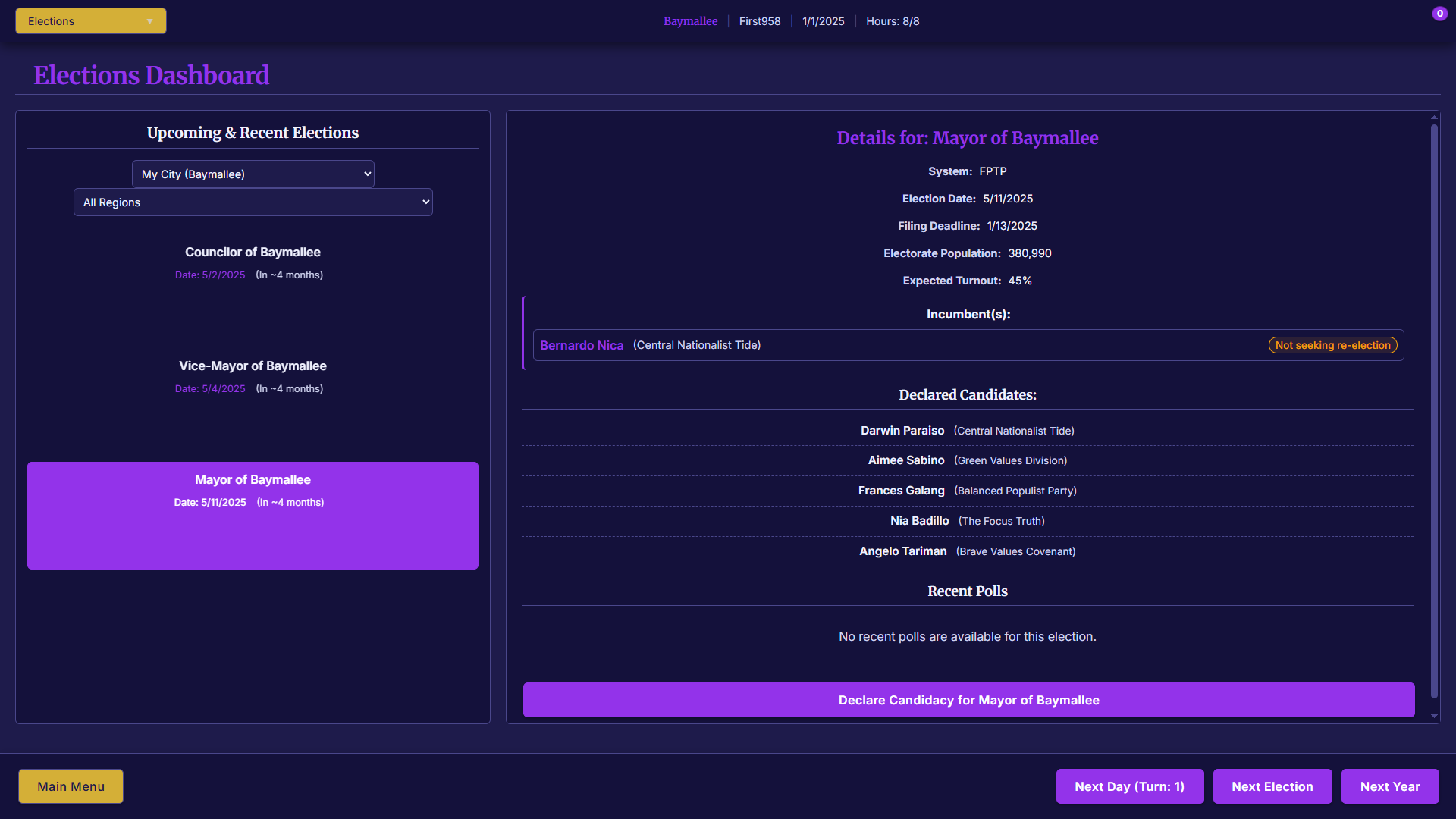Click candidate Aimee Sabino

click(906, 460)
